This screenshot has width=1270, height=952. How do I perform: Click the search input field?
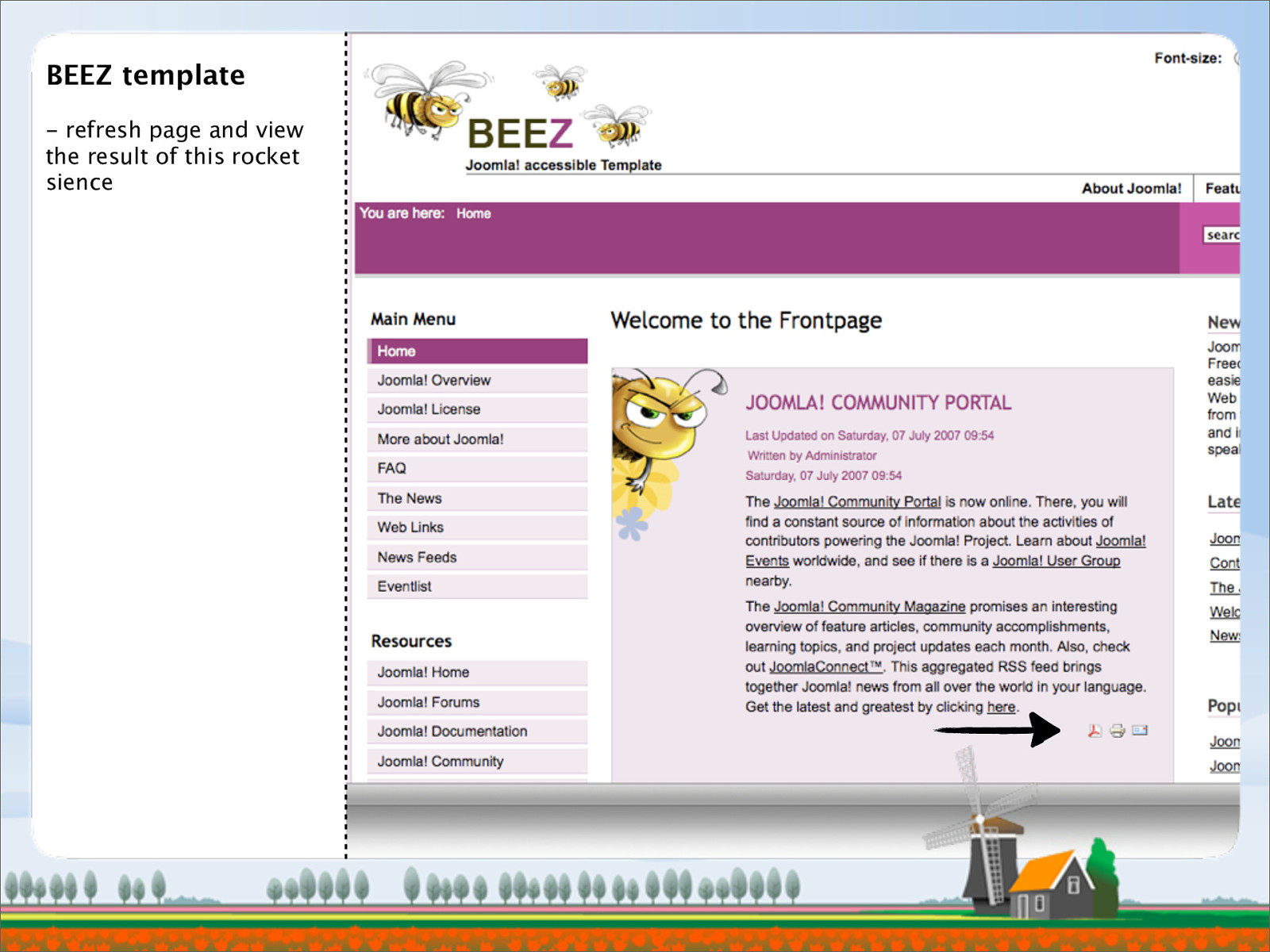pyautogui.click(x=1222, y=235)
